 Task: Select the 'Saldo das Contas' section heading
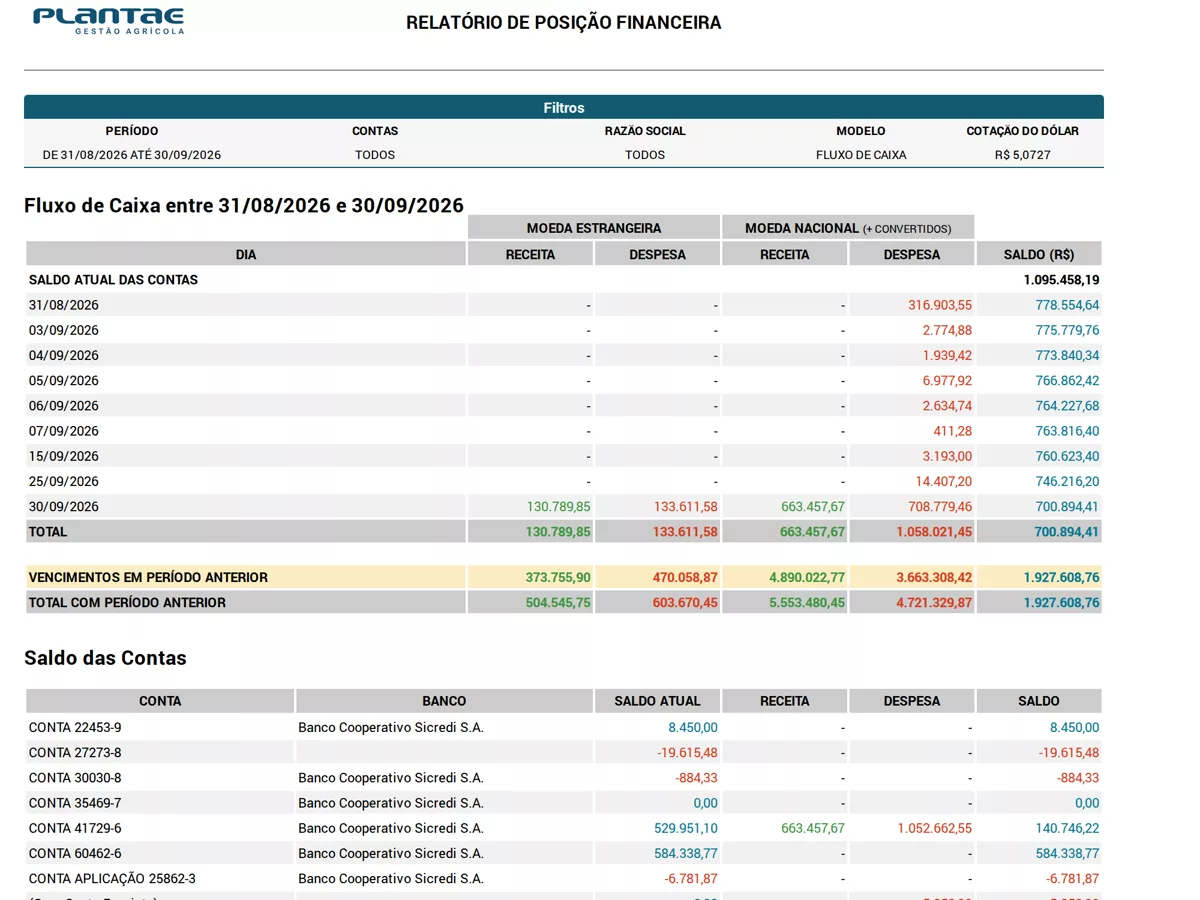click(x=105, y=658)
